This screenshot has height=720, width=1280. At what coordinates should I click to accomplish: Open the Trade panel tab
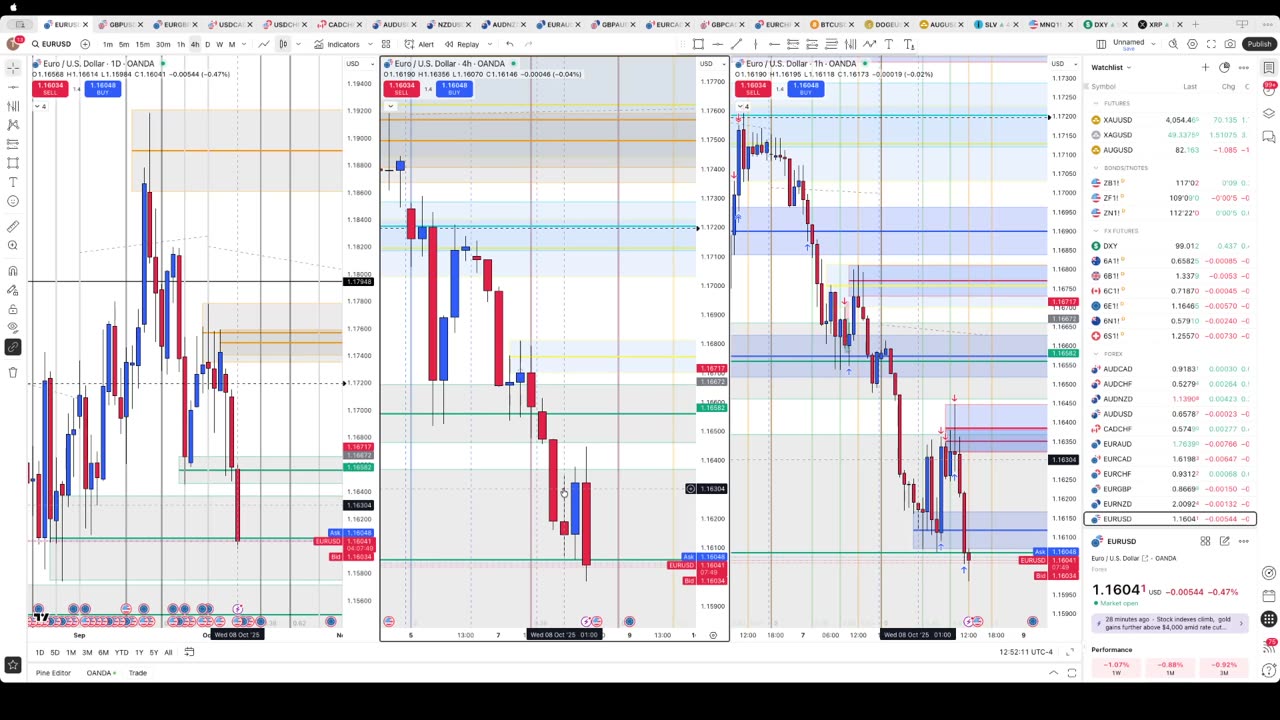click(137, 673)
